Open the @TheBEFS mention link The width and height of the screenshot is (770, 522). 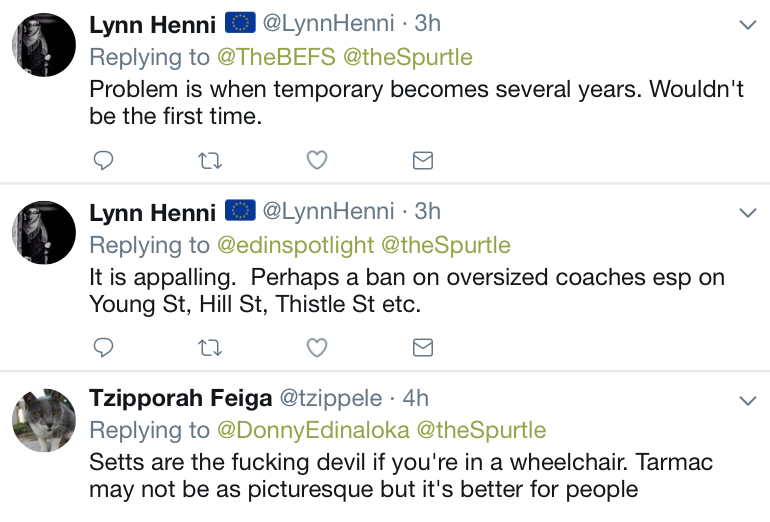point(276,57)
